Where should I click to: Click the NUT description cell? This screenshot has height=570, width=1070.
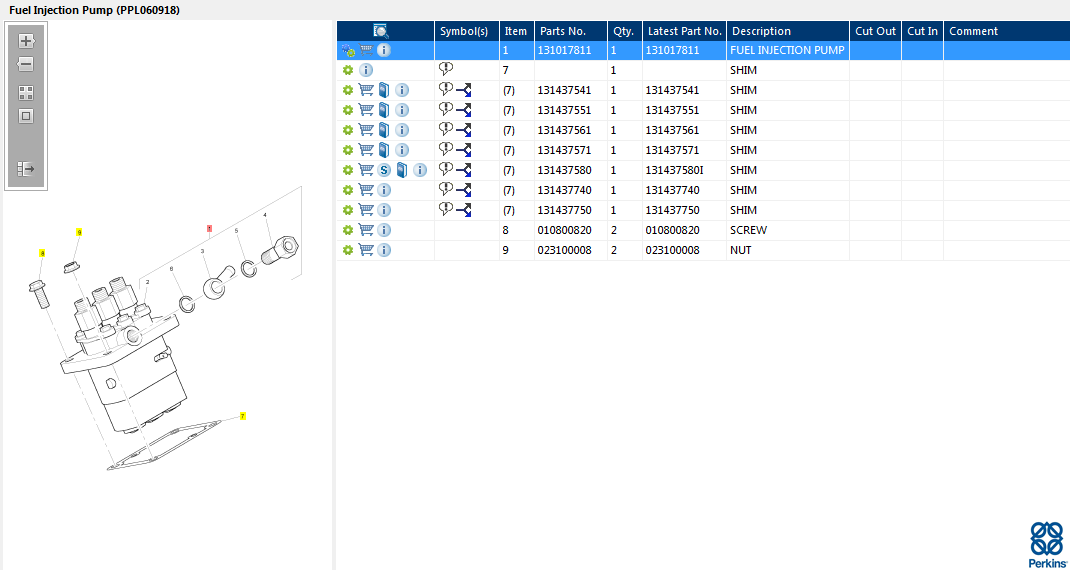click(x=787, y=251)
